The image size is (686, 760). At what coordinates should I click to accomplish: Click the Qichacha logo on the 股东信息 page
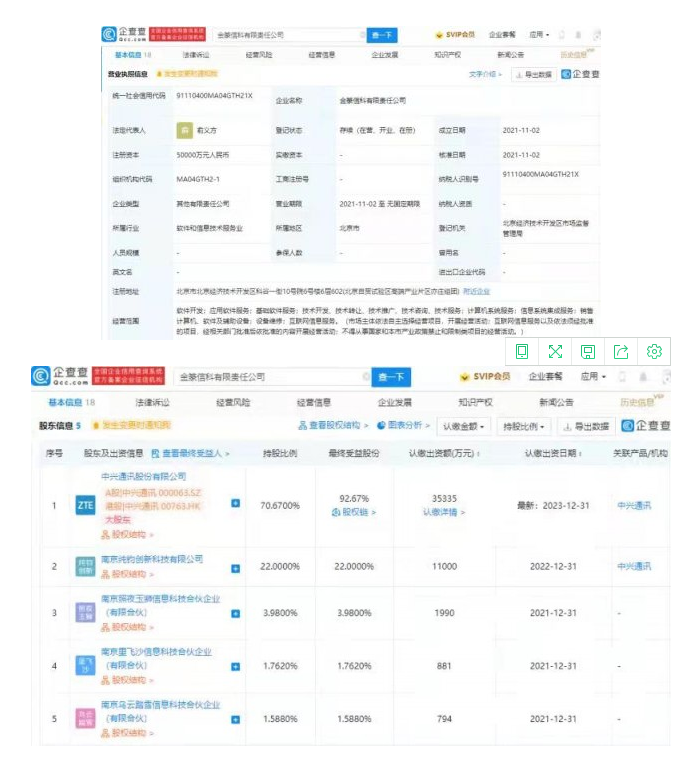click(59, 376)
